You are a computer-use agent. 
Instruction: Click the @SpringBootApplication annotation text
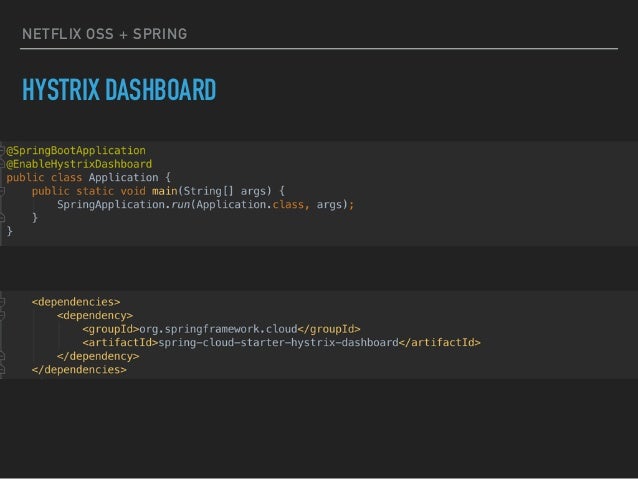coord(76,151)
